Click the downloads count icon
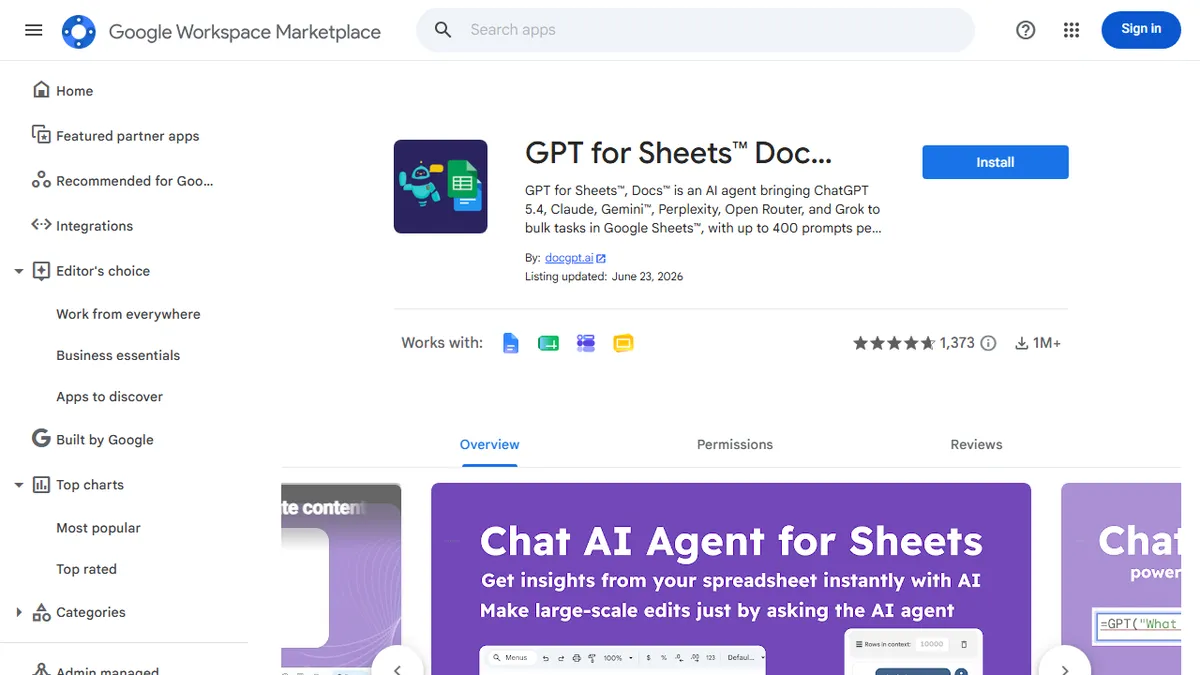The width and height of the screenshot is (1200, 675). pyautogui.click(x=1022, y=343)
